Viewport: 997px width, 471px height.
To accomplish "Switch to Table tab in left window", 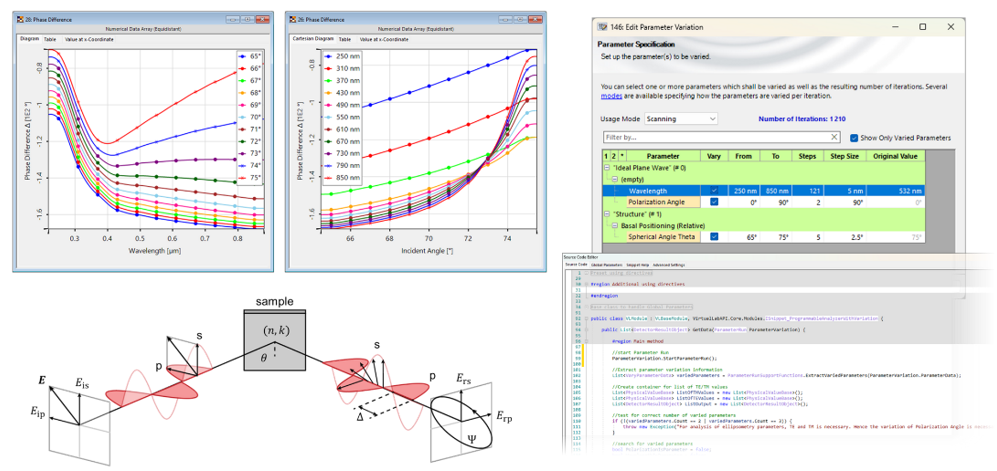I will coord(50,38).
